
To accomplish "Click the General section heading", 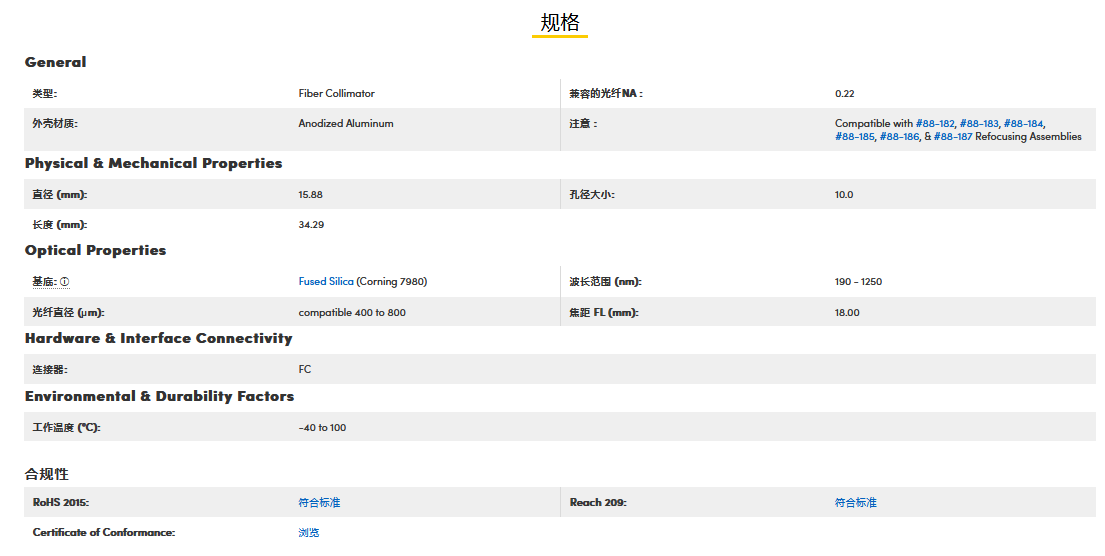I will point(56,62).
